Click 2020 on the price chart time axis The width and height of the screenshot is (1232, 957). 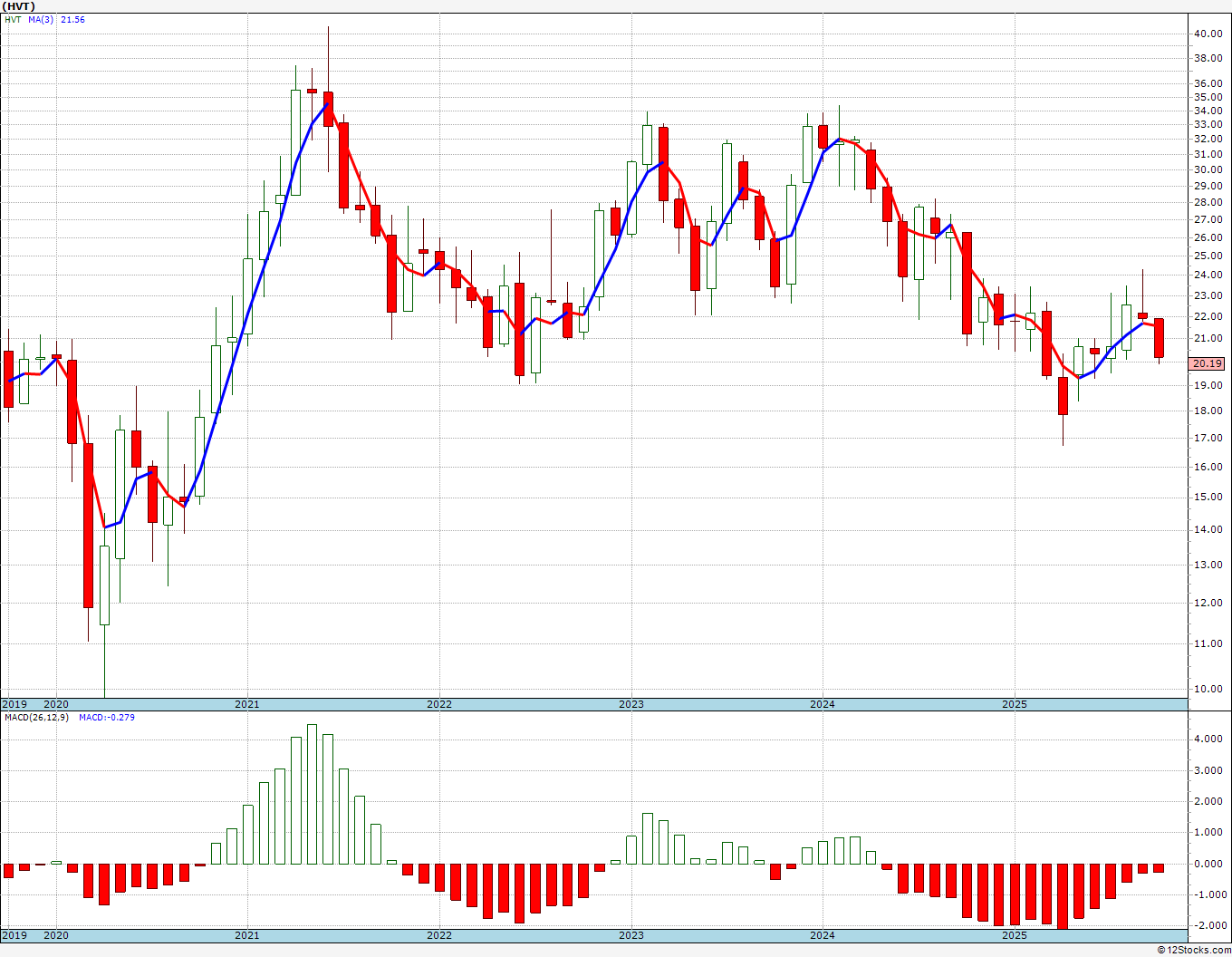56,704
